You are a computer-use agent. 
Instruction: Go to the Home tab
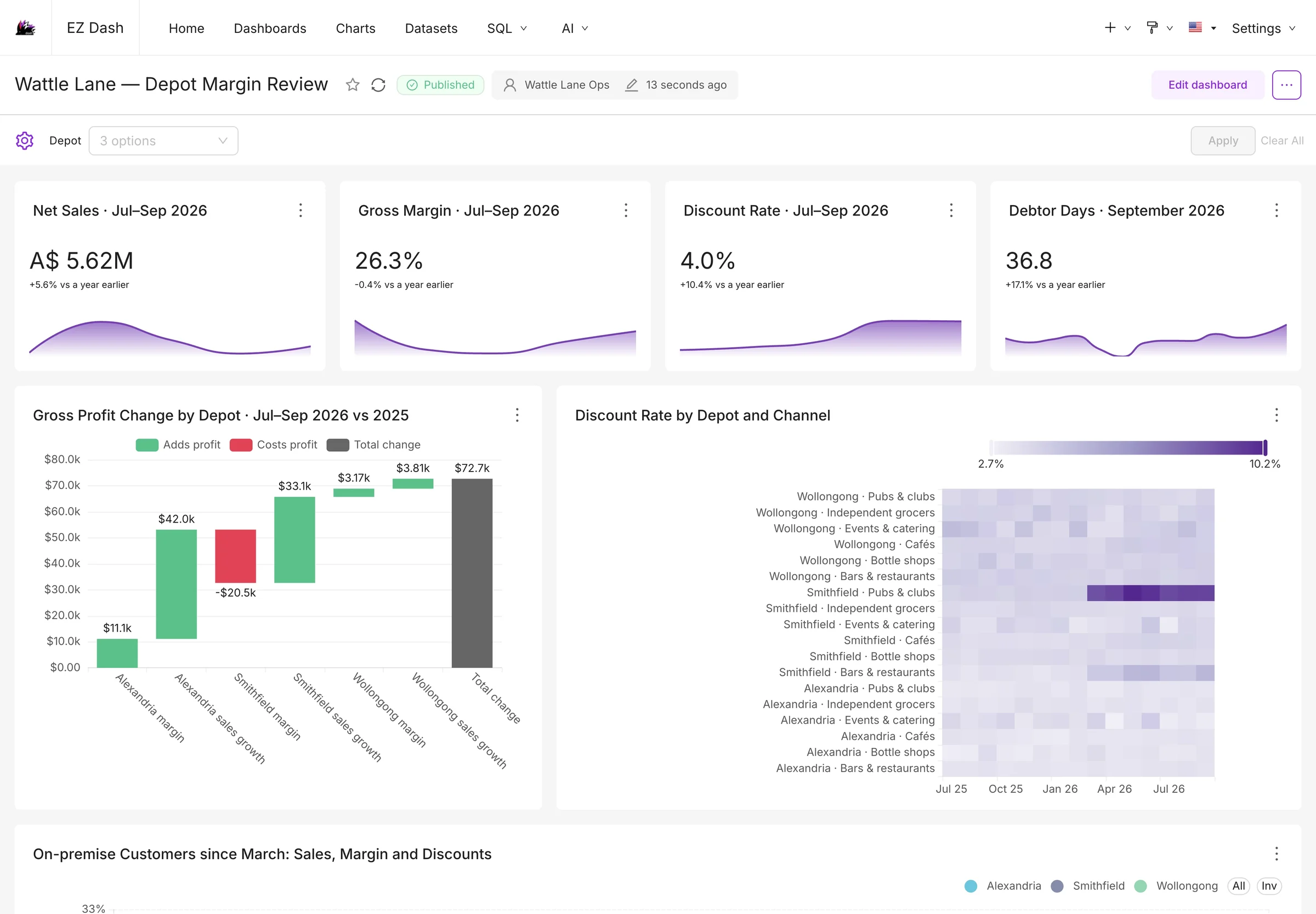[186, 28]
